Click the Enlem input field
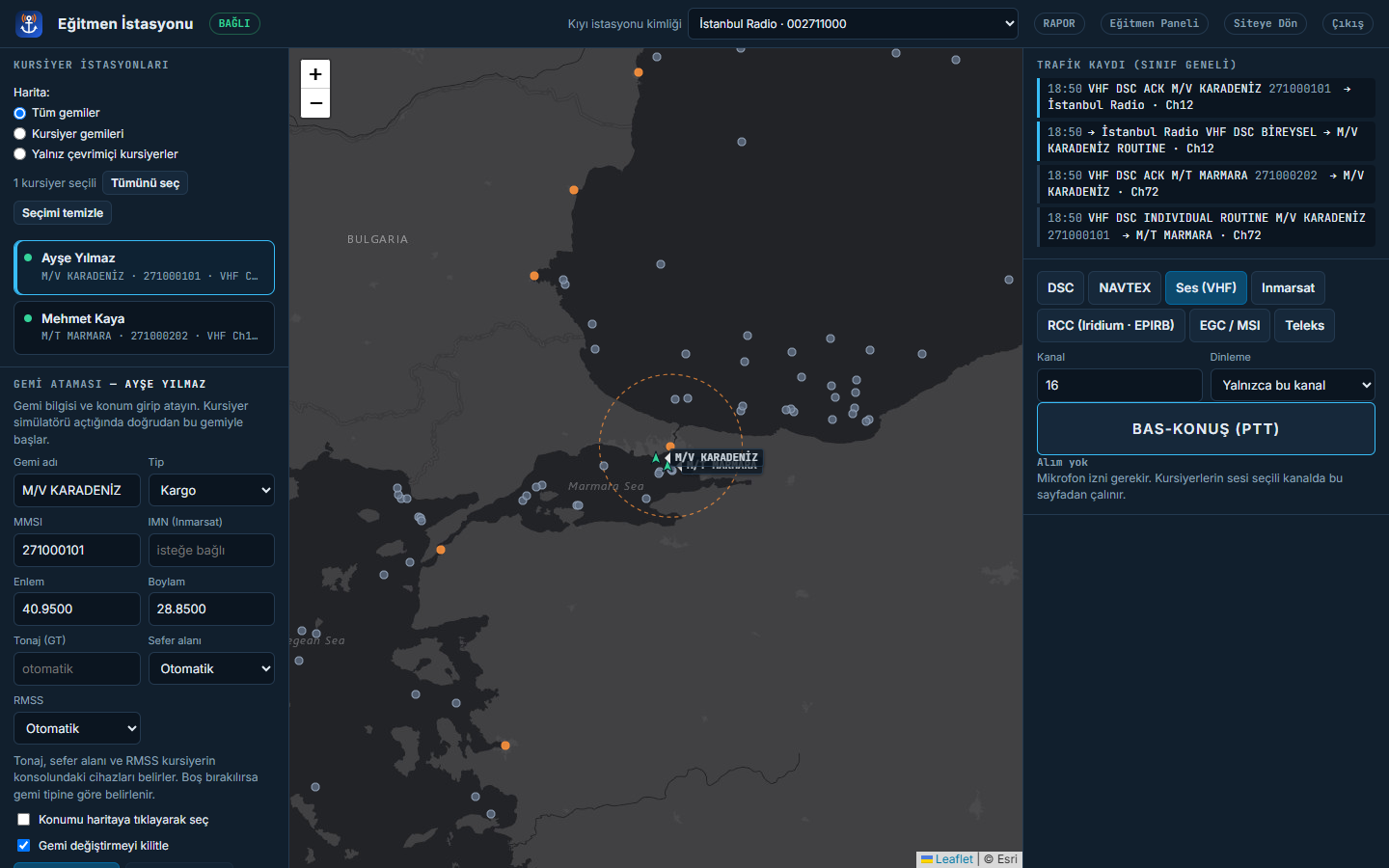The image size is (1389, 868). [x=77, y=609]
